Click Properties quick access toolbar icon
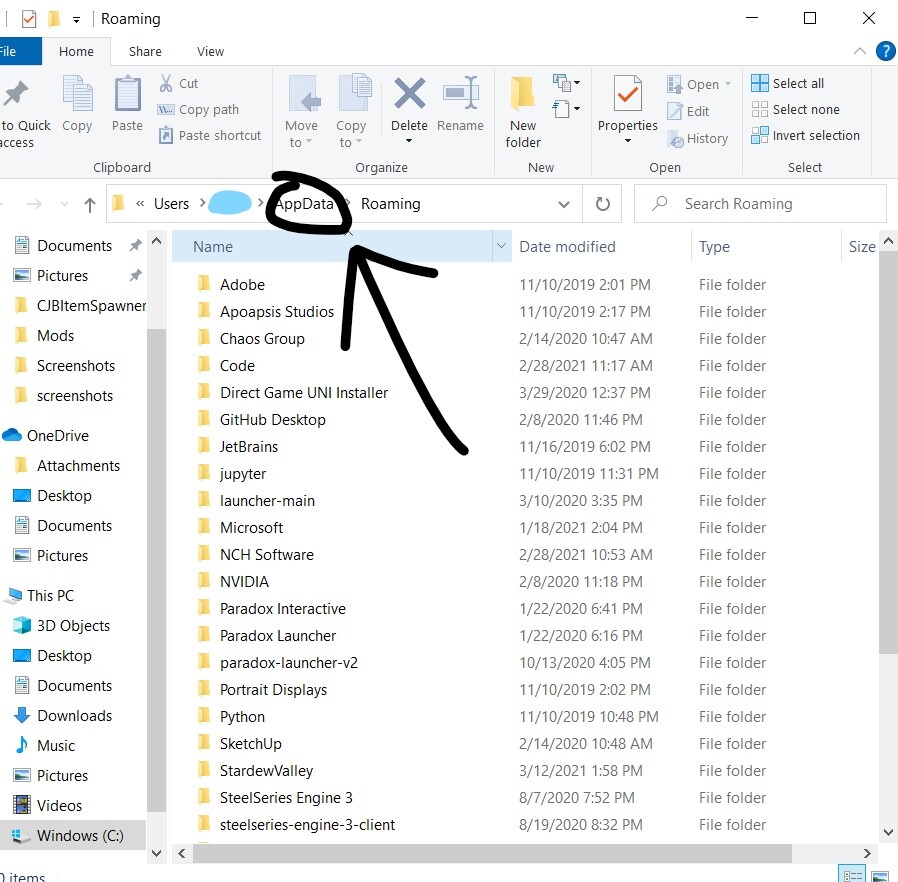Screen dimensions: 898x882 point(29,19)
